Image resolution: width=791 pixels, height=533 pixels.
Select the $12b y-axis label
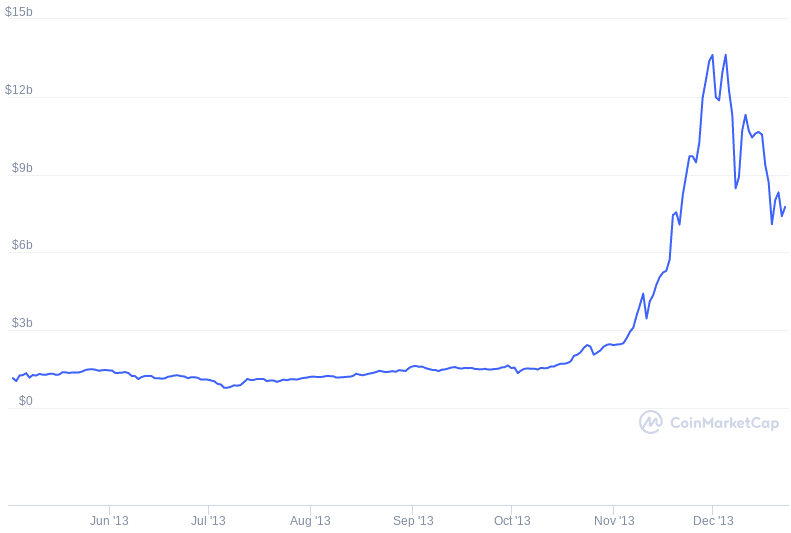(x=19, y=90)
